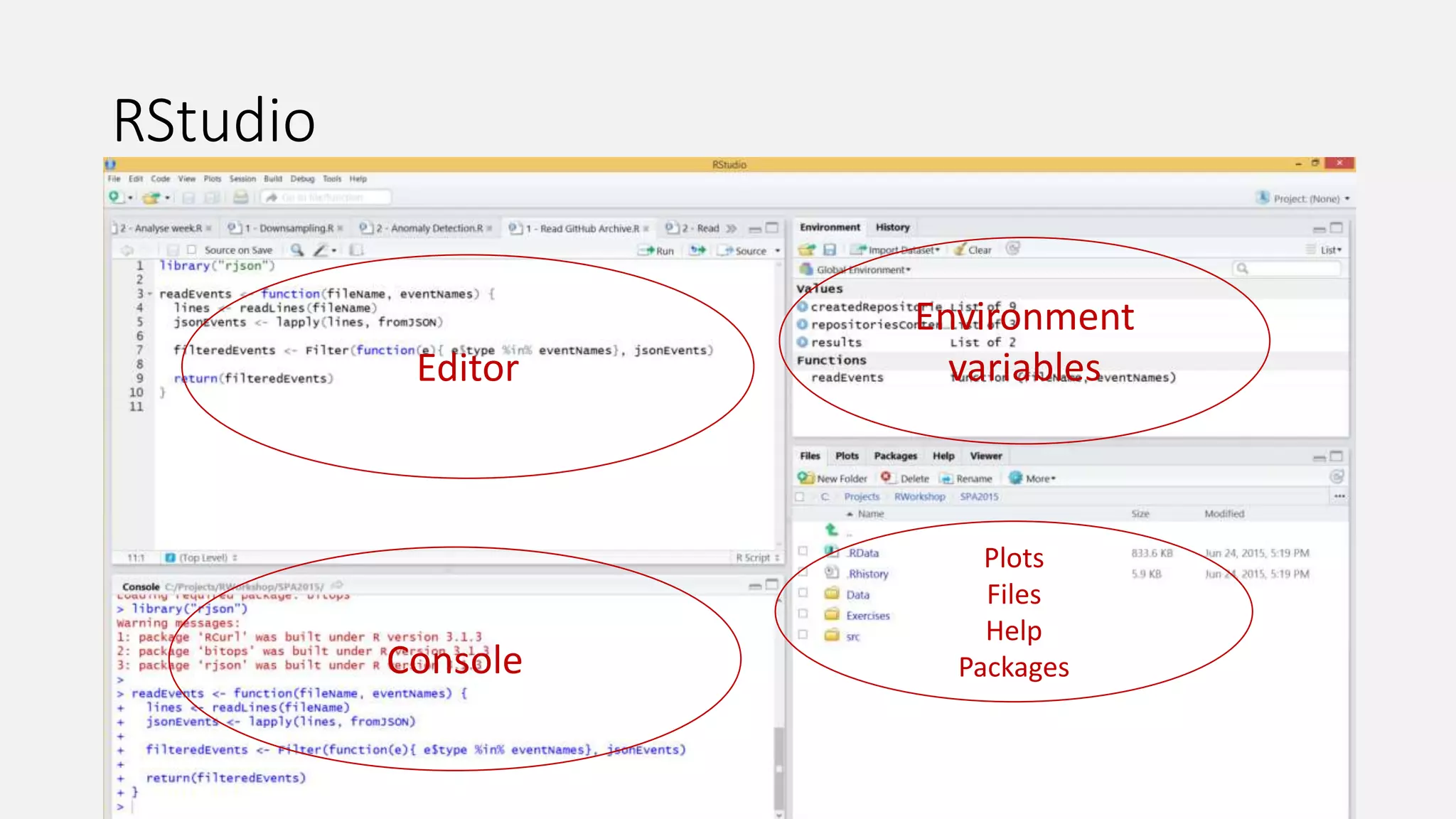
Task: Collapse the readEvents function fold arrow
Action: (x=150, y=294)
